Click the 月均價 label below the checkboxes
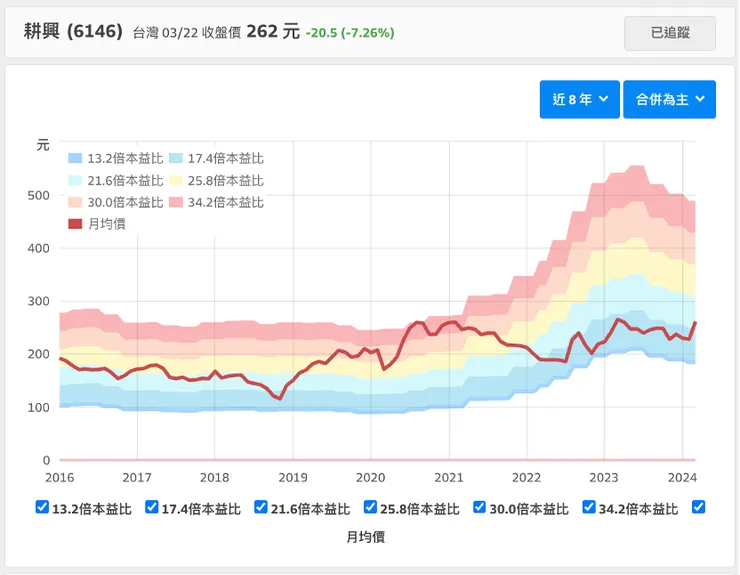 (x=366, y=537)
